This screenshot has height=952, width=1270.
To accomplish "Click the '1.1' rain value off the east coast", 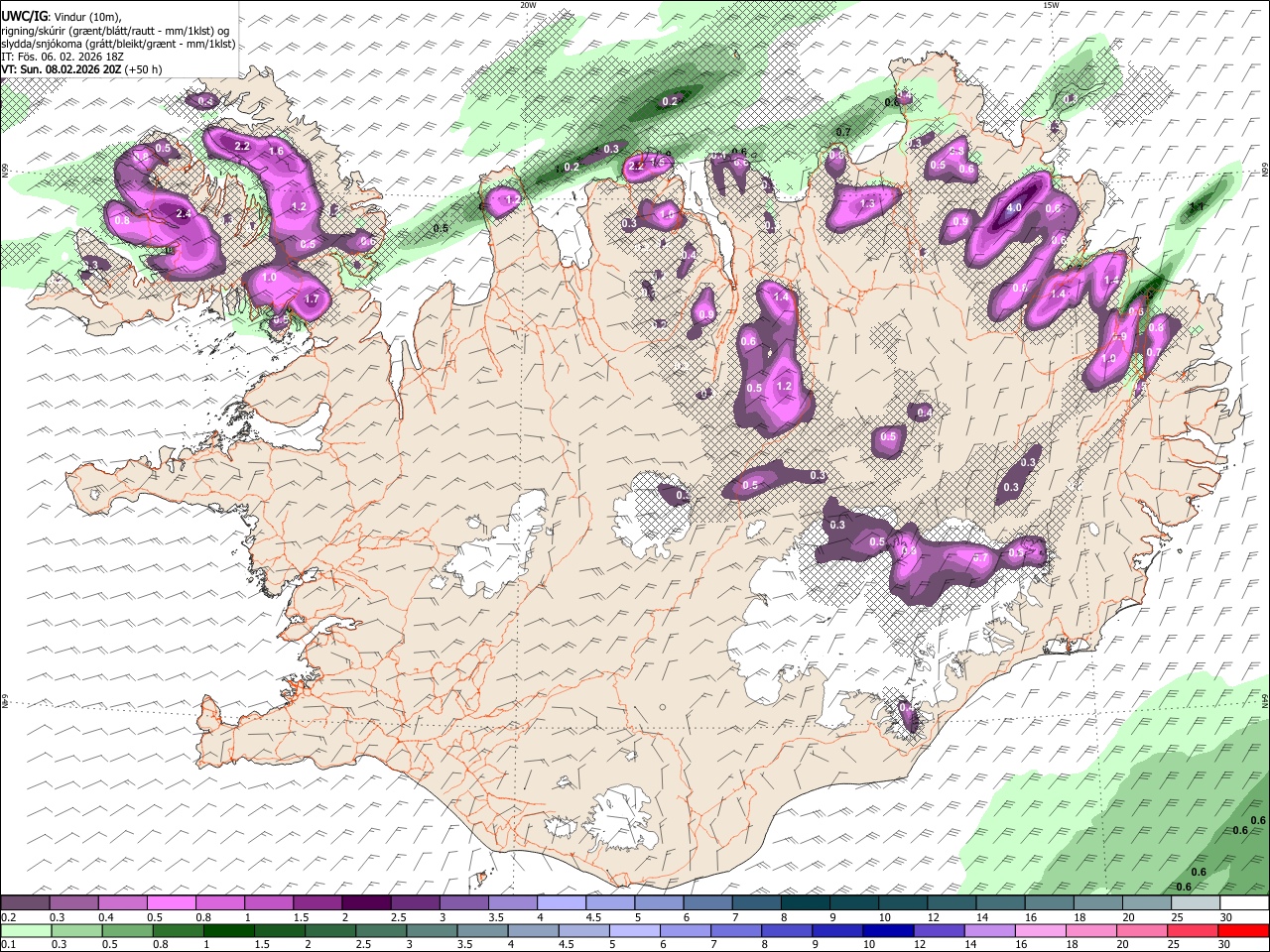I will pos(1197,207).
